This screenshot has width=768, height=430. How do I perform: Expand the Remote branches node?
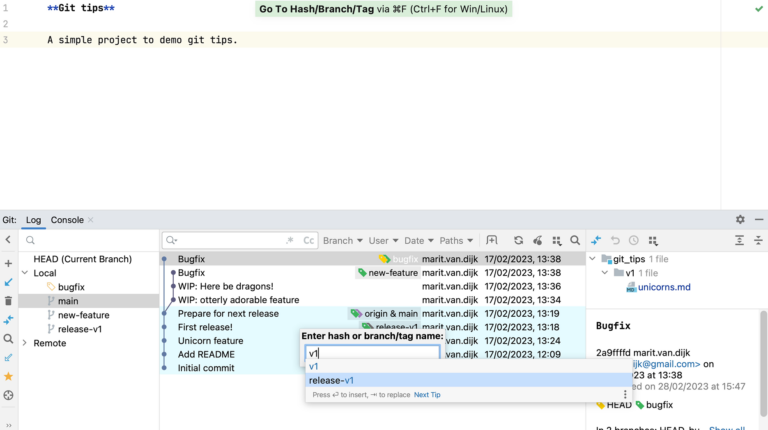[25, 343]
